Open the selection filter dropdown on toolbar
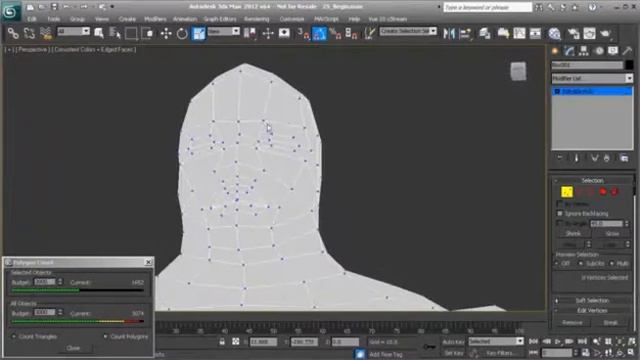 (x=73, y=31)
